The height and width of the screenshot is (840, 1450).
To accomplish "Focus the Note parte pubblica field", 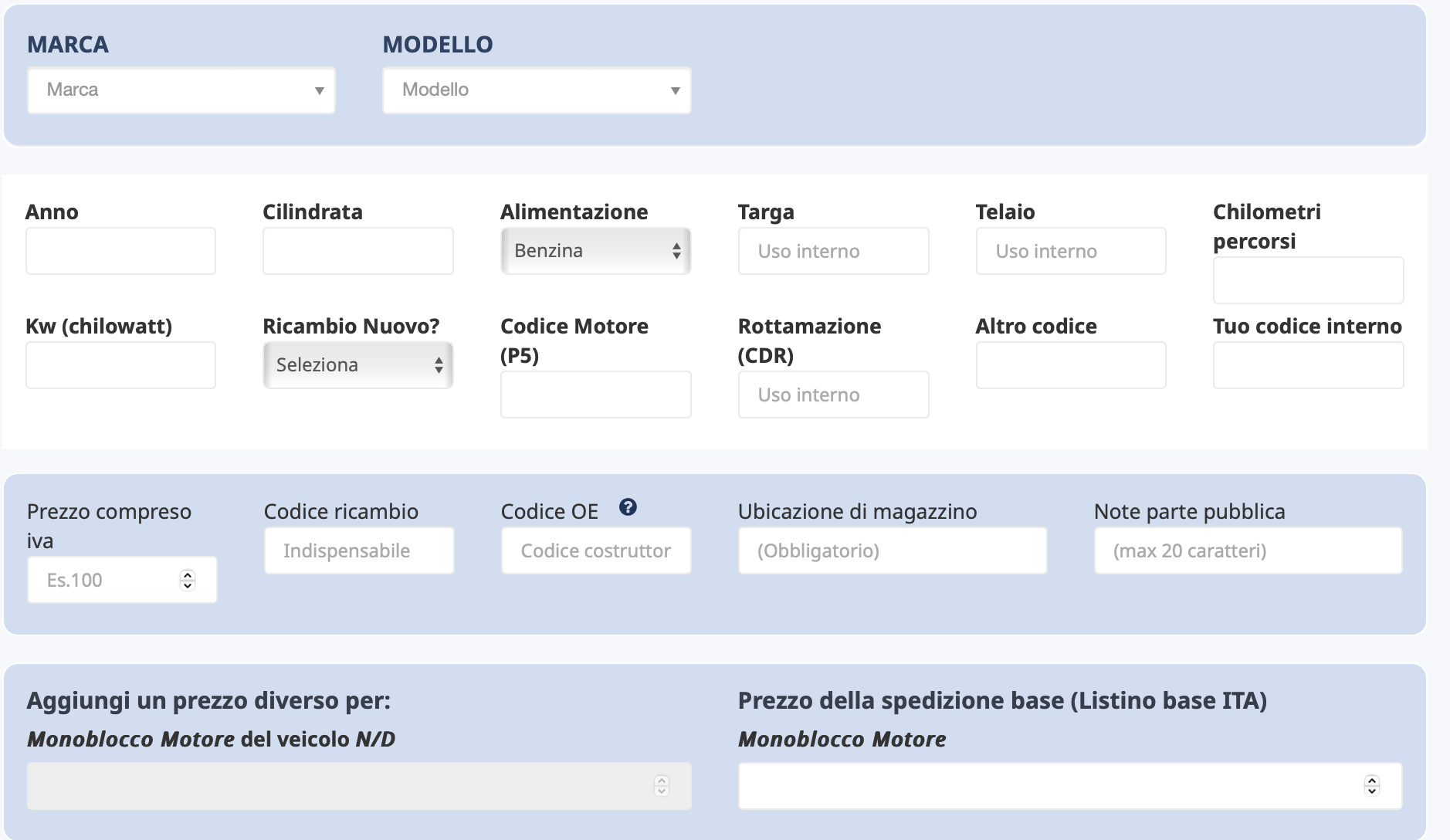I will 1248,550.
